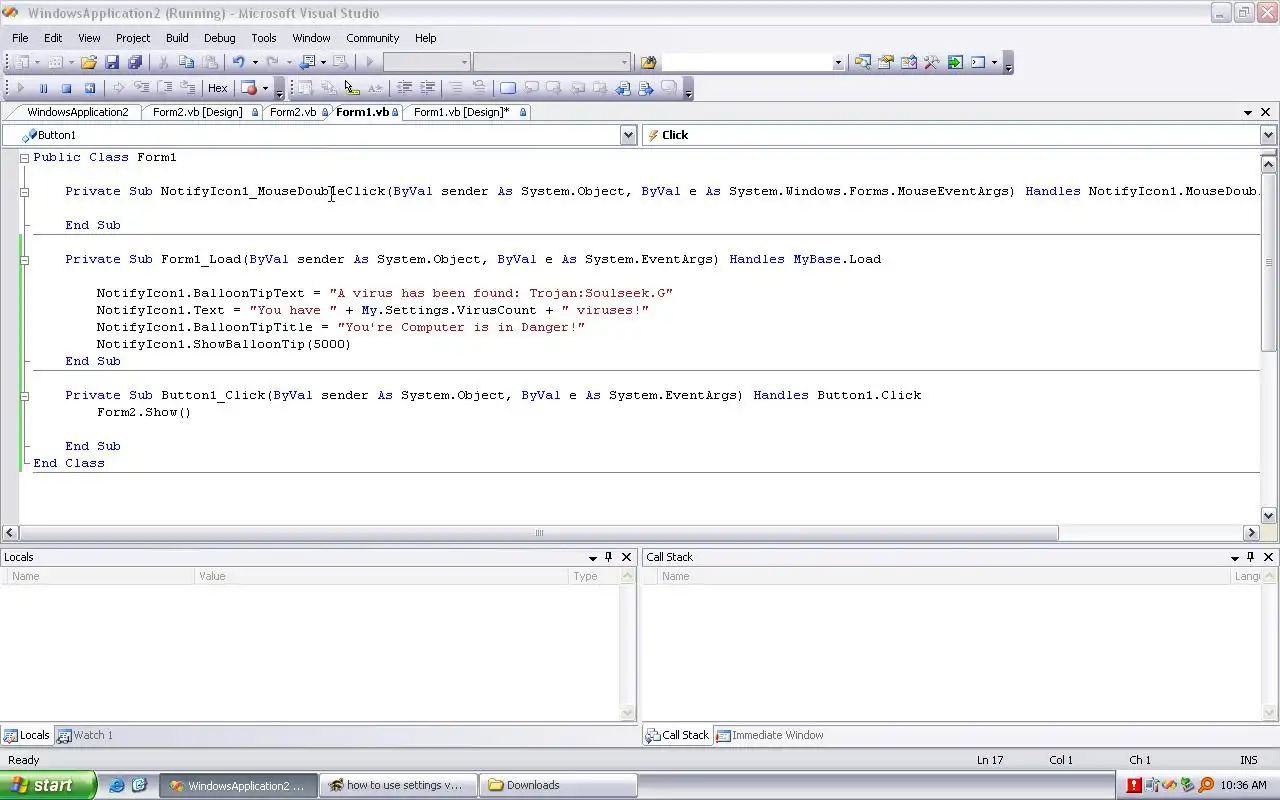Viewport: 1280px width, 800px height.
Task: Click the Copy toolbar icon
Action: pyautogui.click(x=186, y=62)
